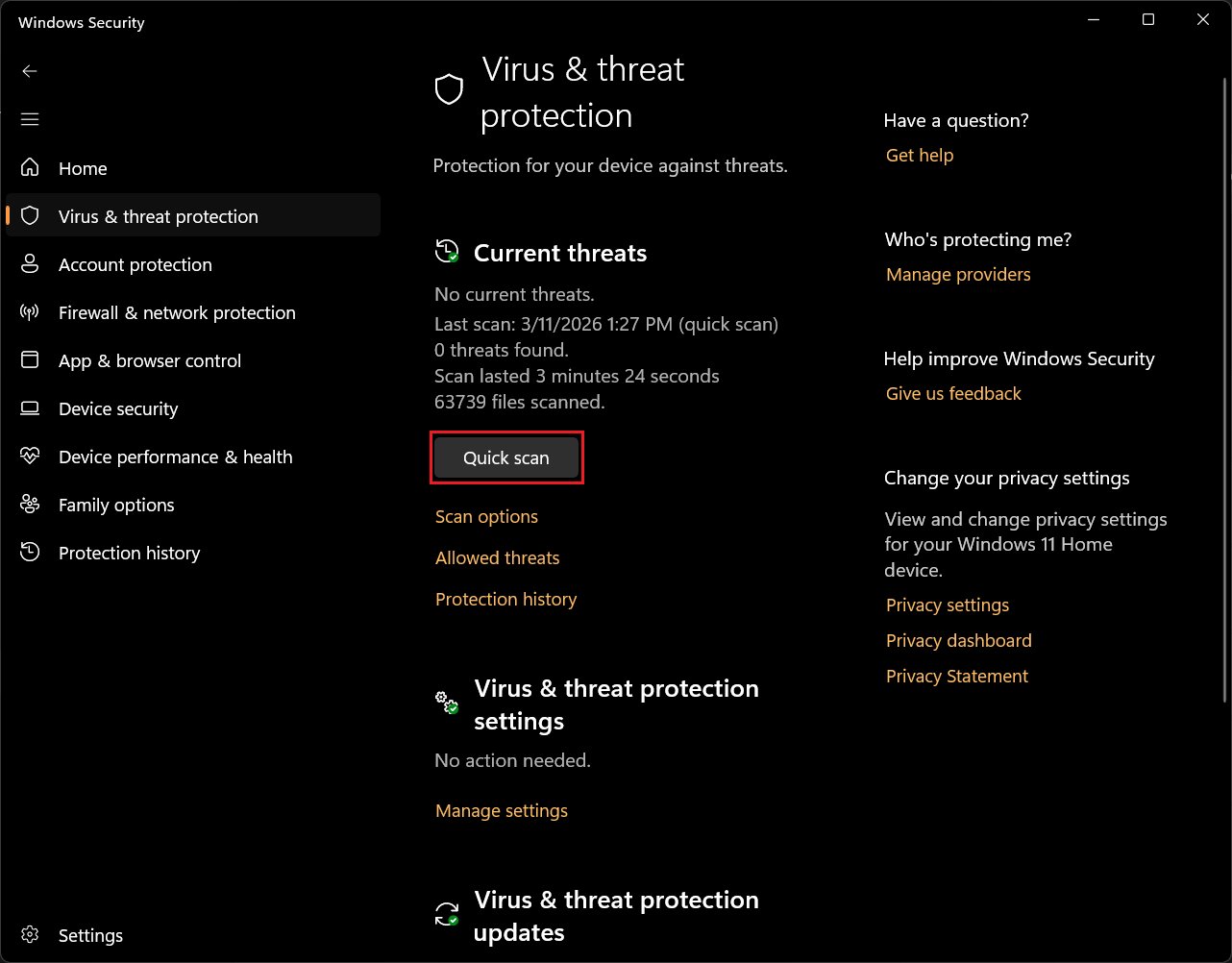Viewport: 1232px width, 963px height.
Task: Open the hamburger navigation menu
Action: point(30,119)
